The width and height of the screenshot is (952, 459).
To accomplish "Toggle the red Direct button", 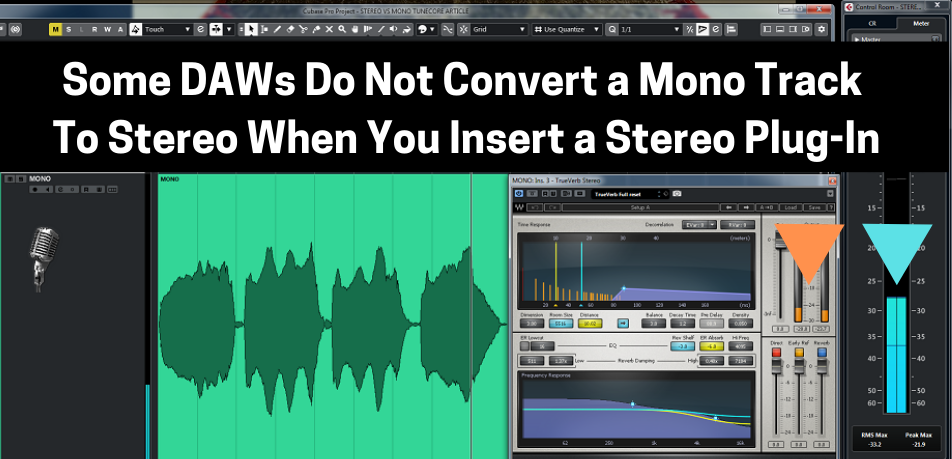I will [777, 353].
